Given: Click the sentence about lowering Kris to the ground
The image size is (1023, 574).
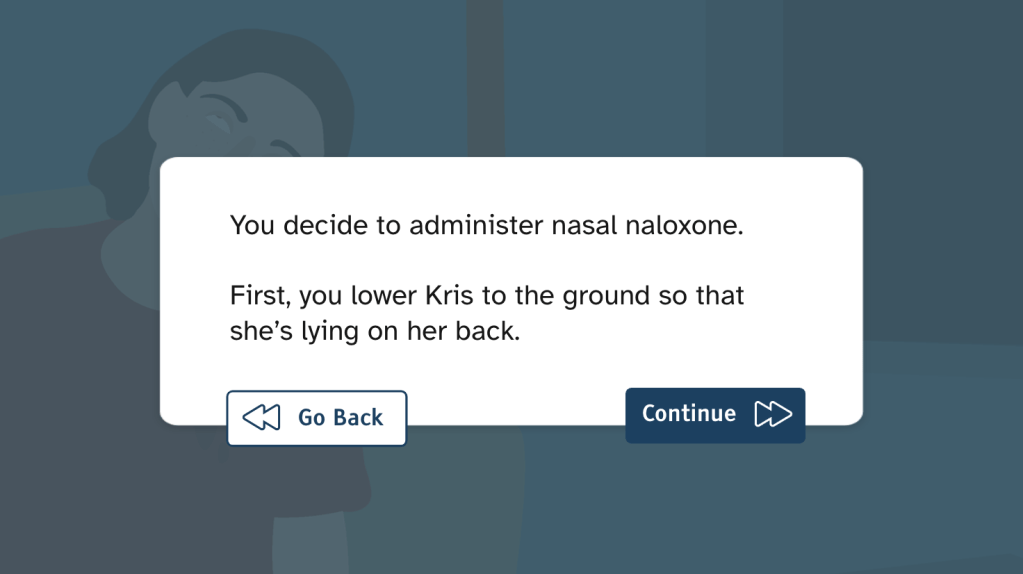Looking at the screenshot, I should (486, 314).
